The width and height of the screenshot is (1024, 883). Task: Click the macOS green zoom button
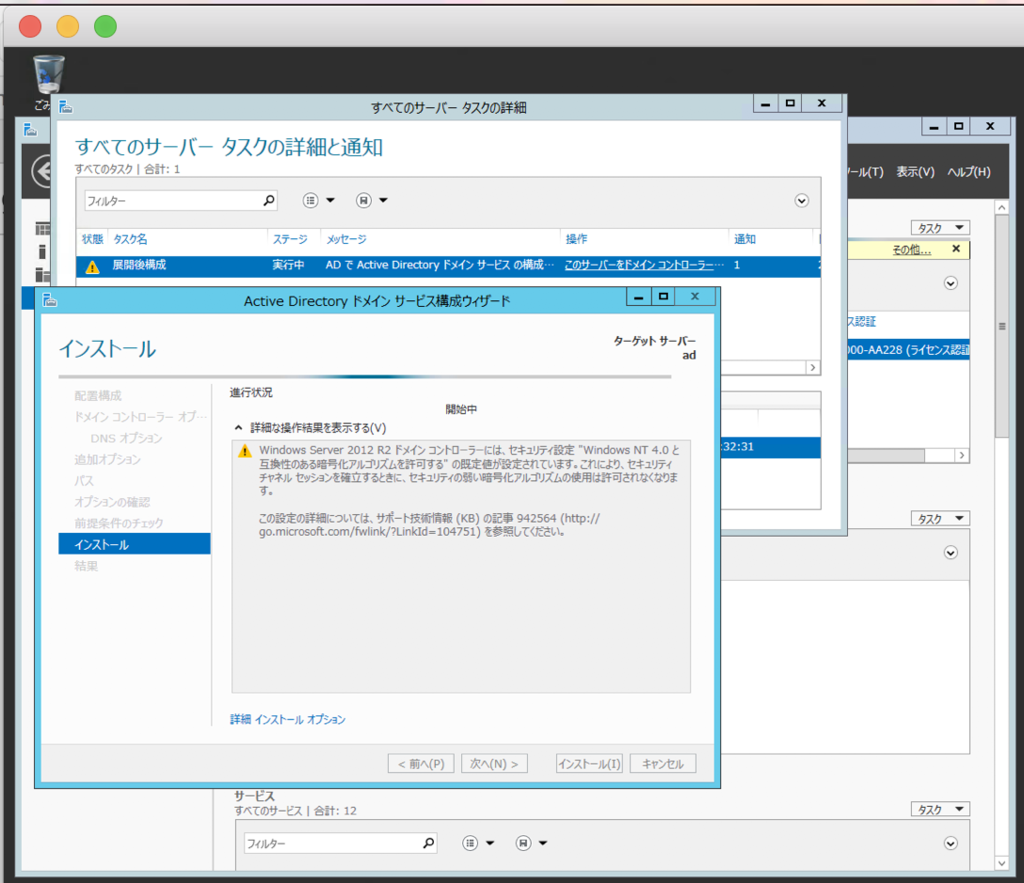tap(105, 27)
